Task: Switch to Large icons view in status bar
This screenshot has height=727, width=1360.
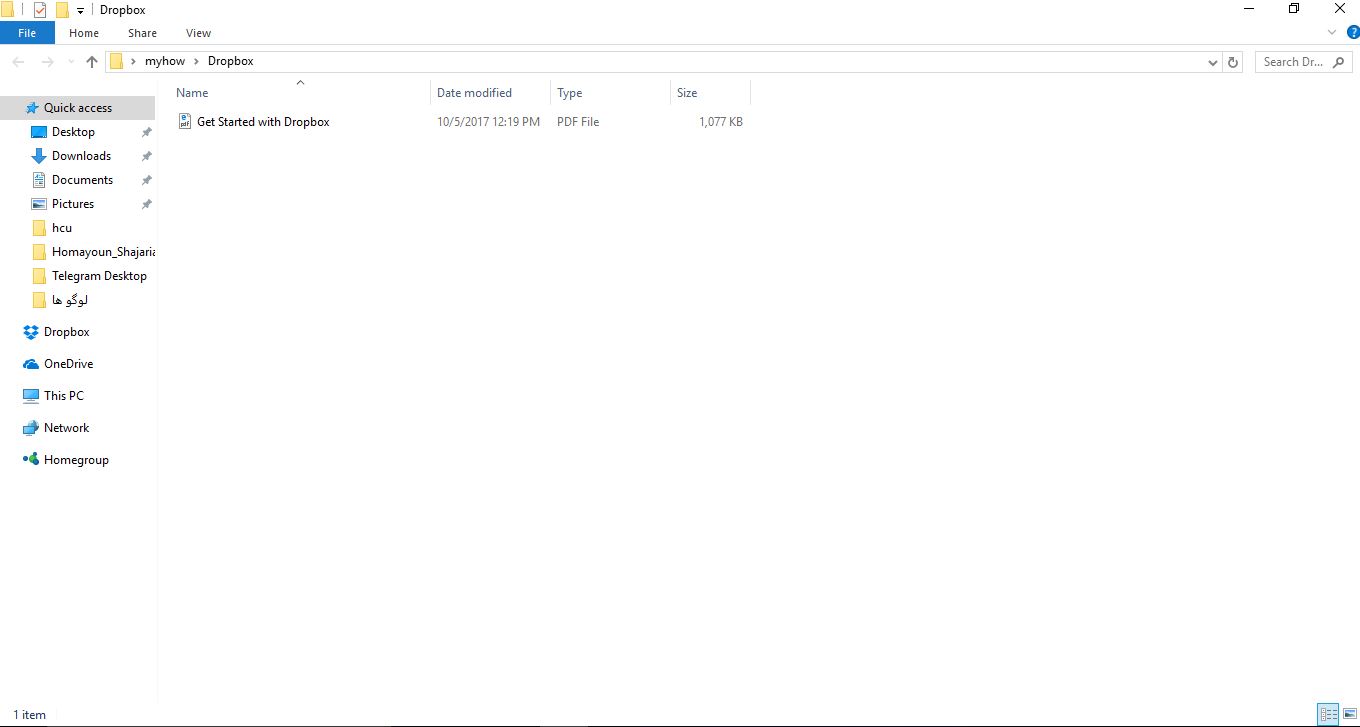Action: [x=1349, y=714]
